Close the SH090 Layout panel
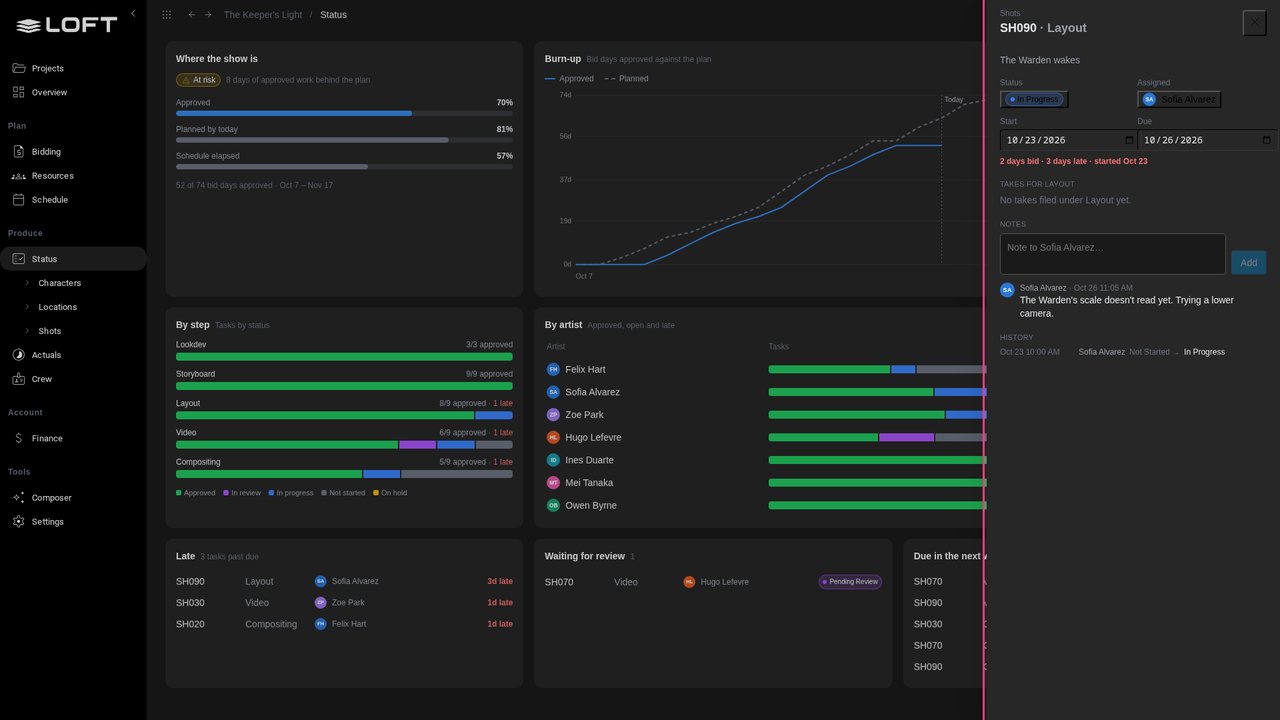1280x720 pixels. click(1254, 22)
